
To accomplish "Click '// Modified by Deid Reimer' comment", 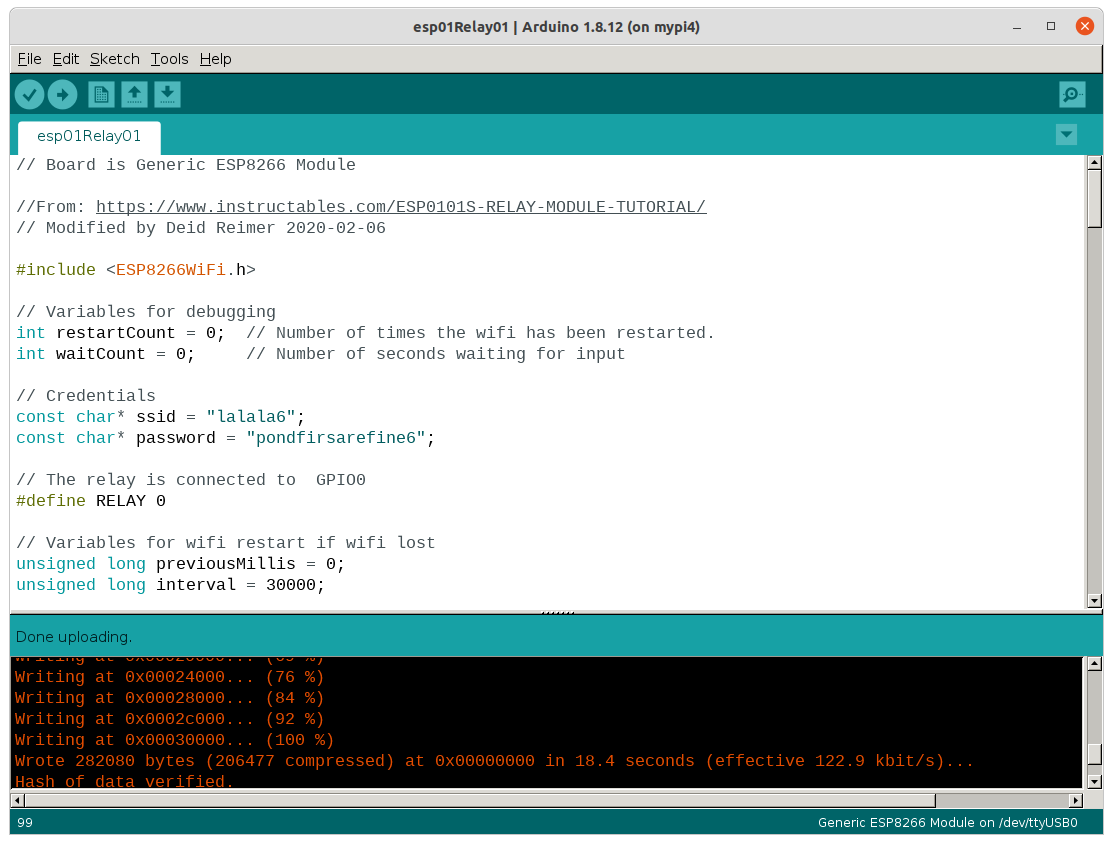I will 201,228.
